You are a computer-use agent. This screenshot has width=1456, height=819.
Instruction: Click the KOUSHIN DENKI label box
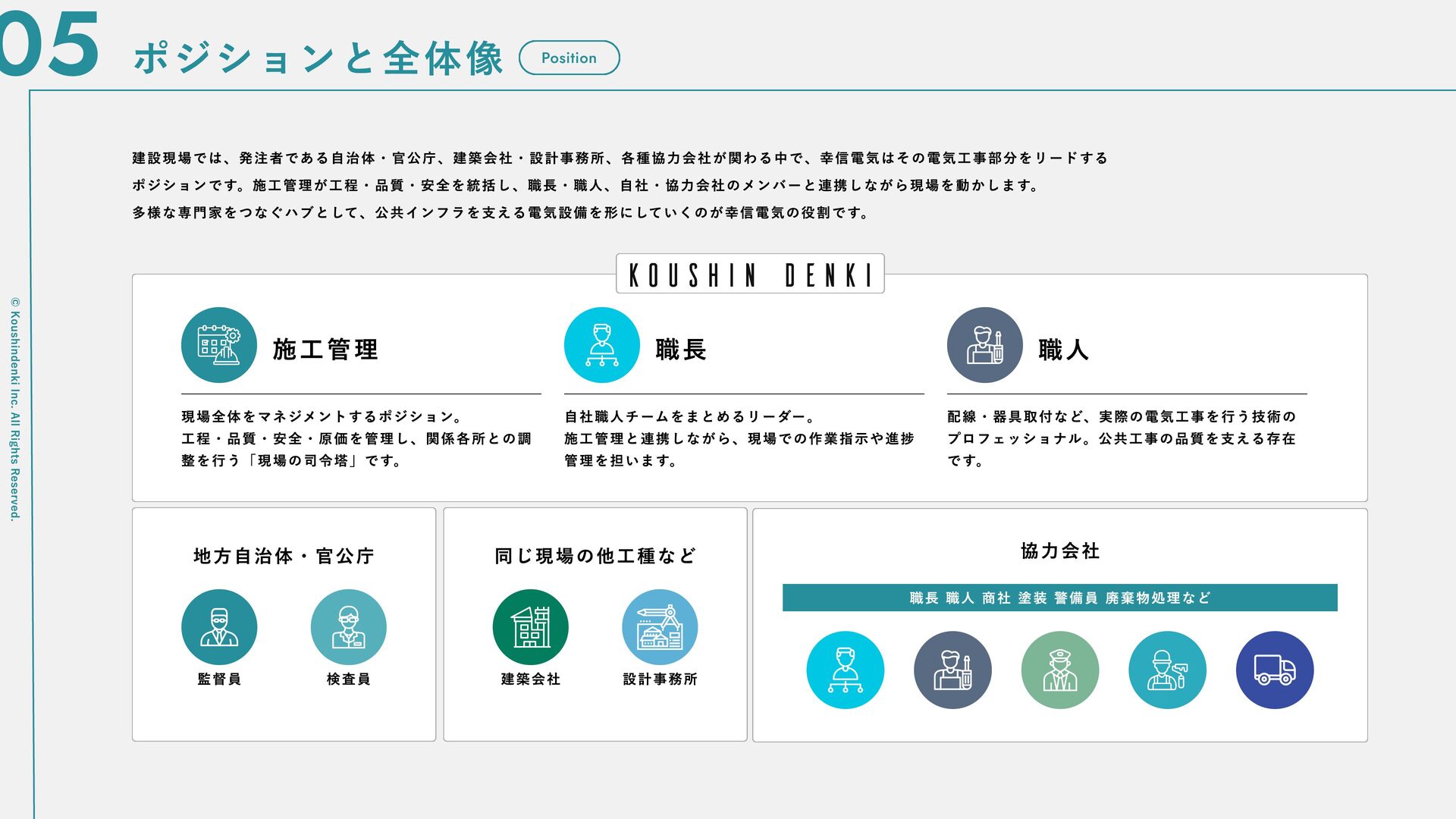(749, 274)
